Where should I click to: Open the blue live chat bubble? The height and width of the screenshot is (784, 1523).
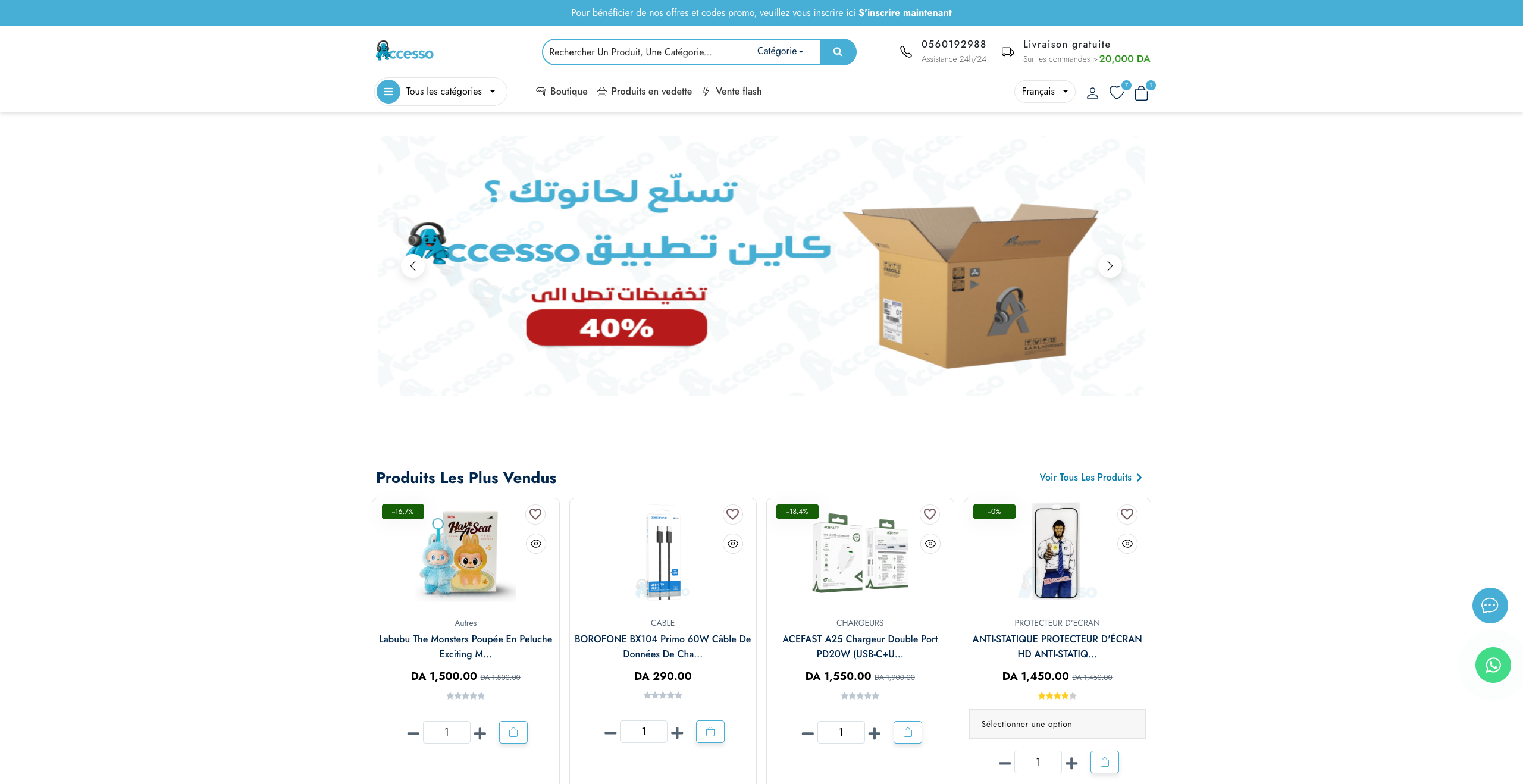pos(1490,606)
